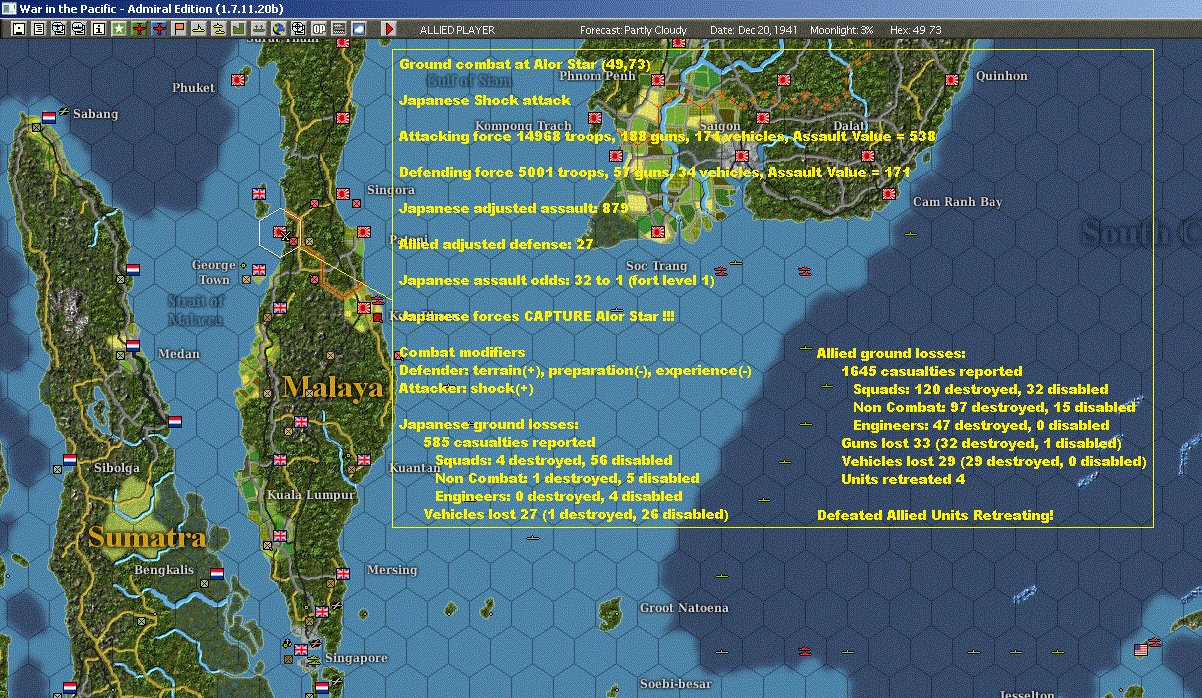Click the green ships convoy toolbar icon
Image resolution: width=1202 pixels, height=698 pixels.
tap(258, 29)
